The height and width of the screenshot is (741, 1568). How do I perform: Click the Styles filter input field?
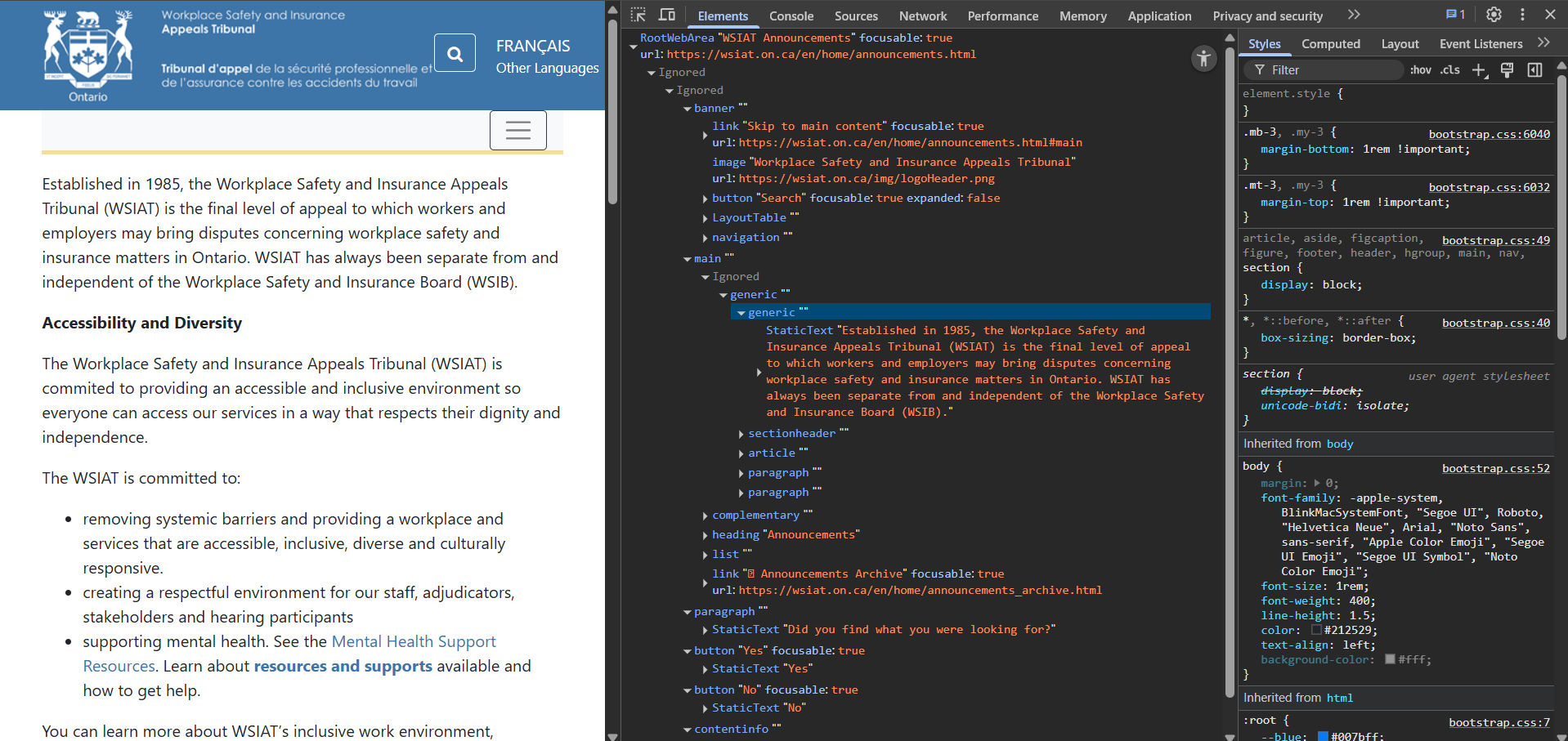tap(1324, 70)
